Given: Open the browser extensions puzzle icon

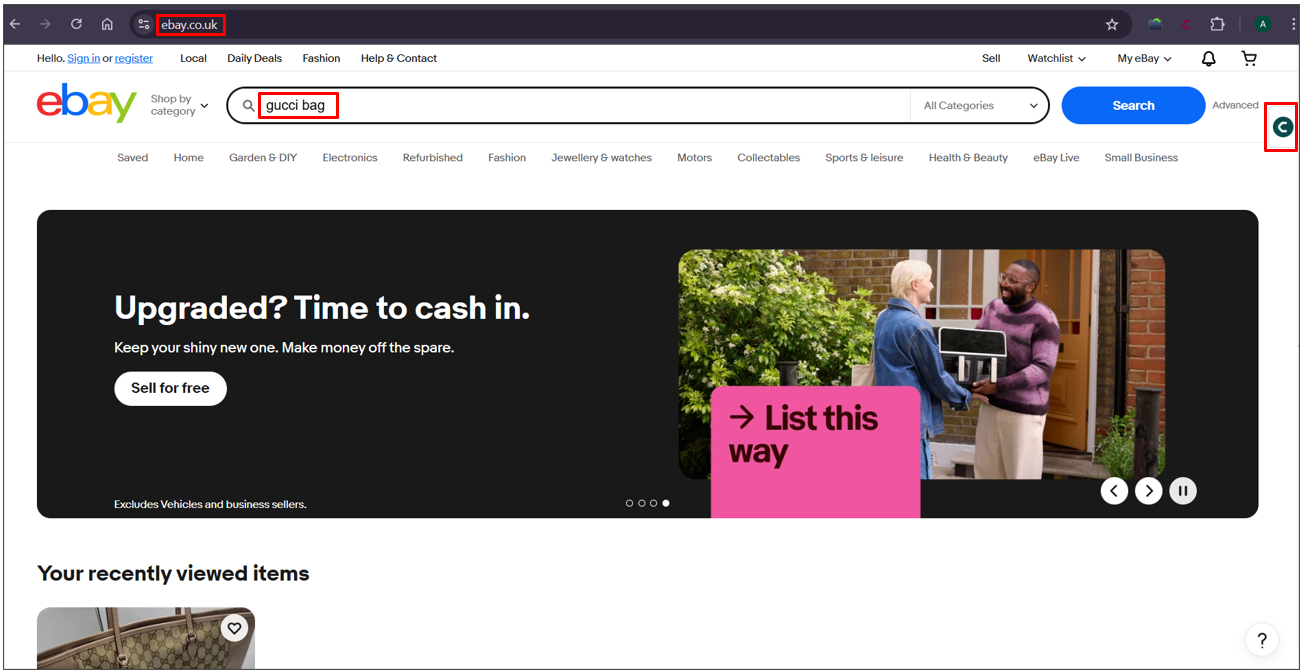Looking at the screenshot, I should (1217, 24).
